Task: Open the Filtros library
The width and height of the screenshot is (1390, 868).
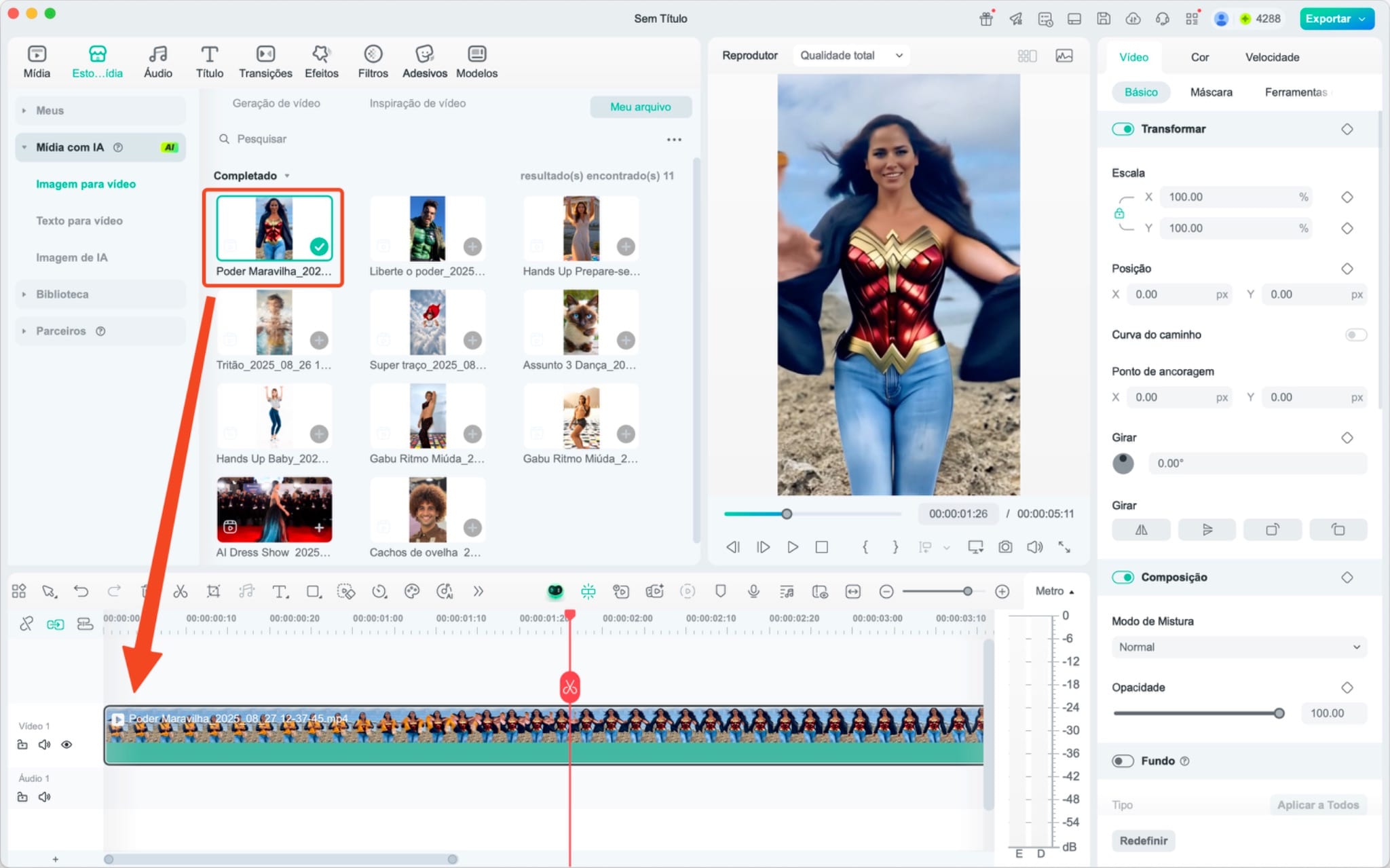Action: click(x=373, y=61)
